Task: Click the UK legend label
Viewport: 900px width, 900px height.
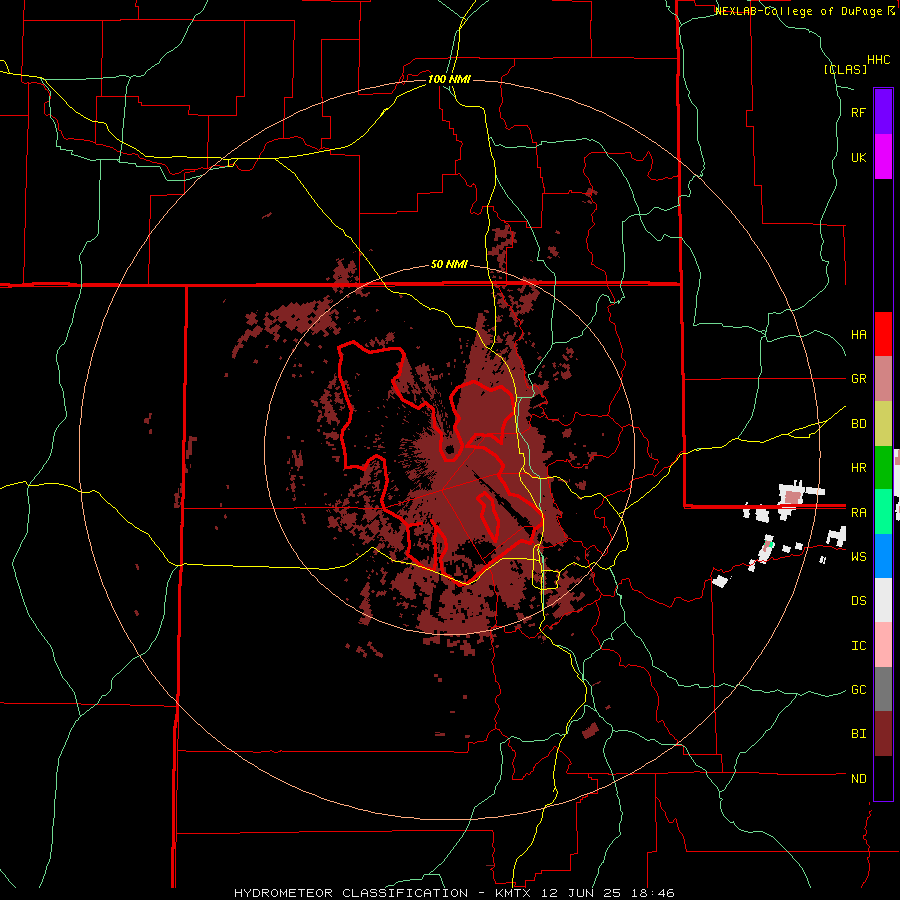Action: (859, 158)
